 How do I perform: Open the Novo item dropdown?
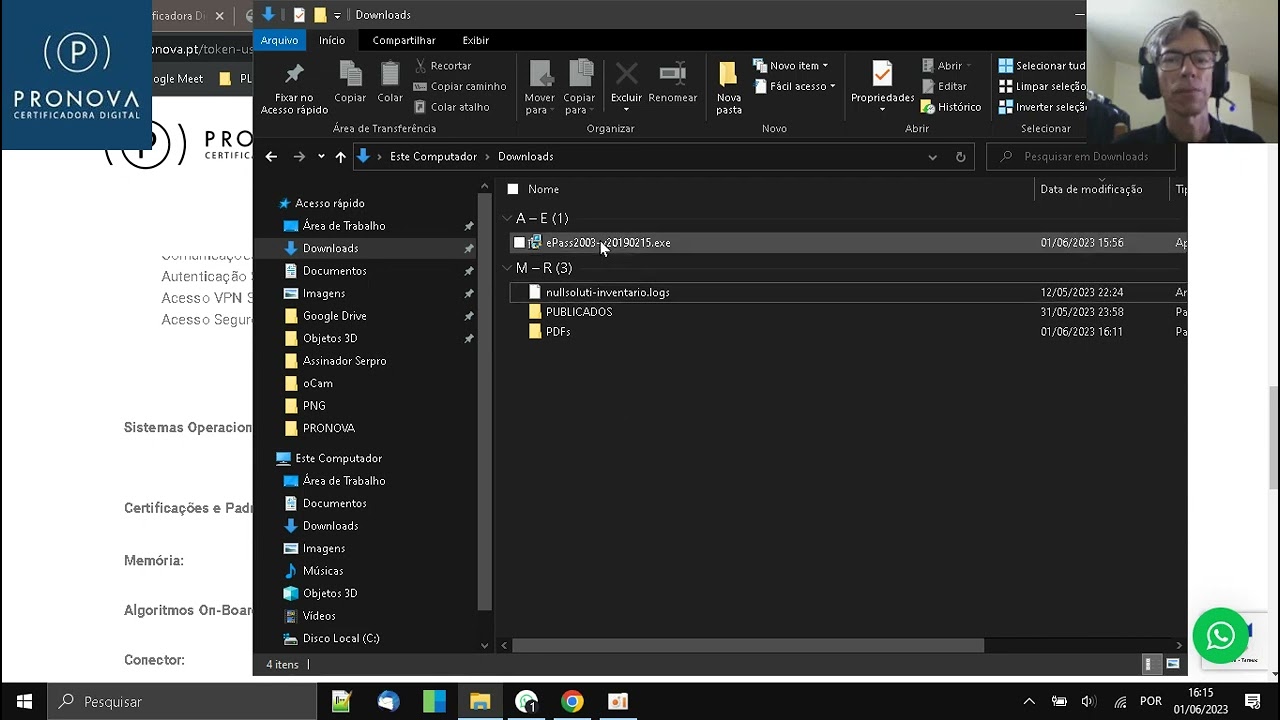[x=790, y=65]
